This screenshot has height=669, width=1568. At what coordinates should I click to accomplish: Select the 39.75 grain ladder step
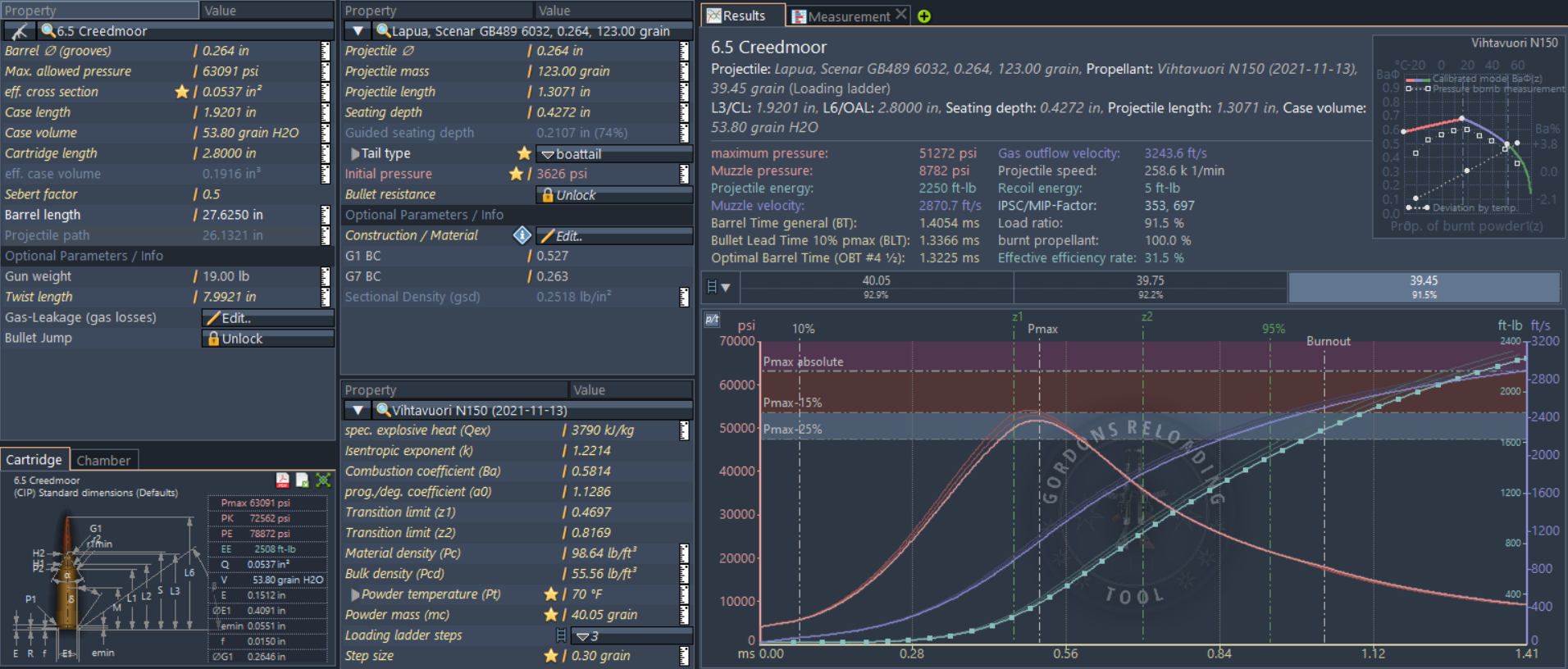pyautogui.click(x=1150, y=287)
